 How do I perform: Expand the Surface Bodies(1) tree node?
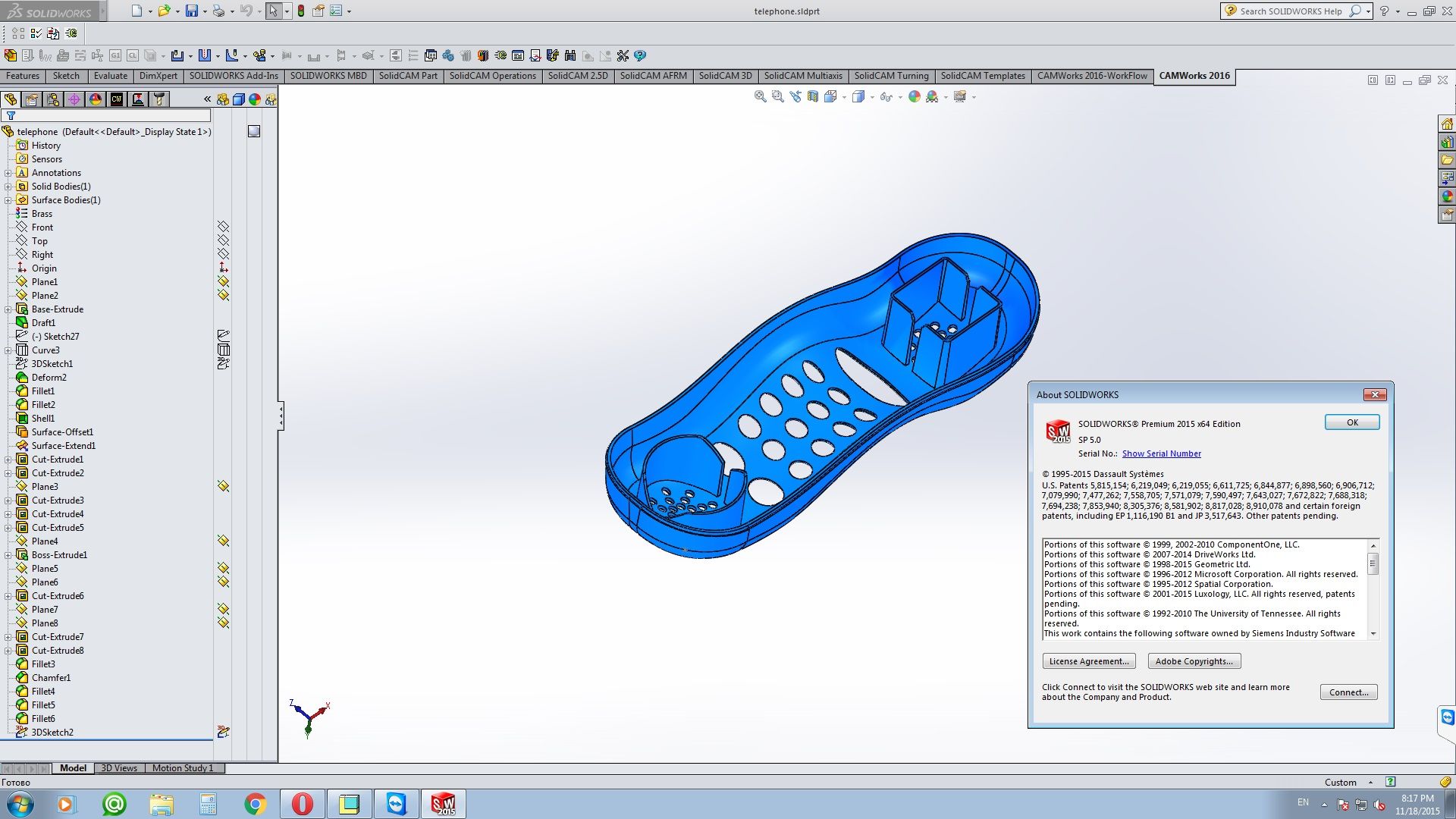pyautogui.click(x=8, y=199)
